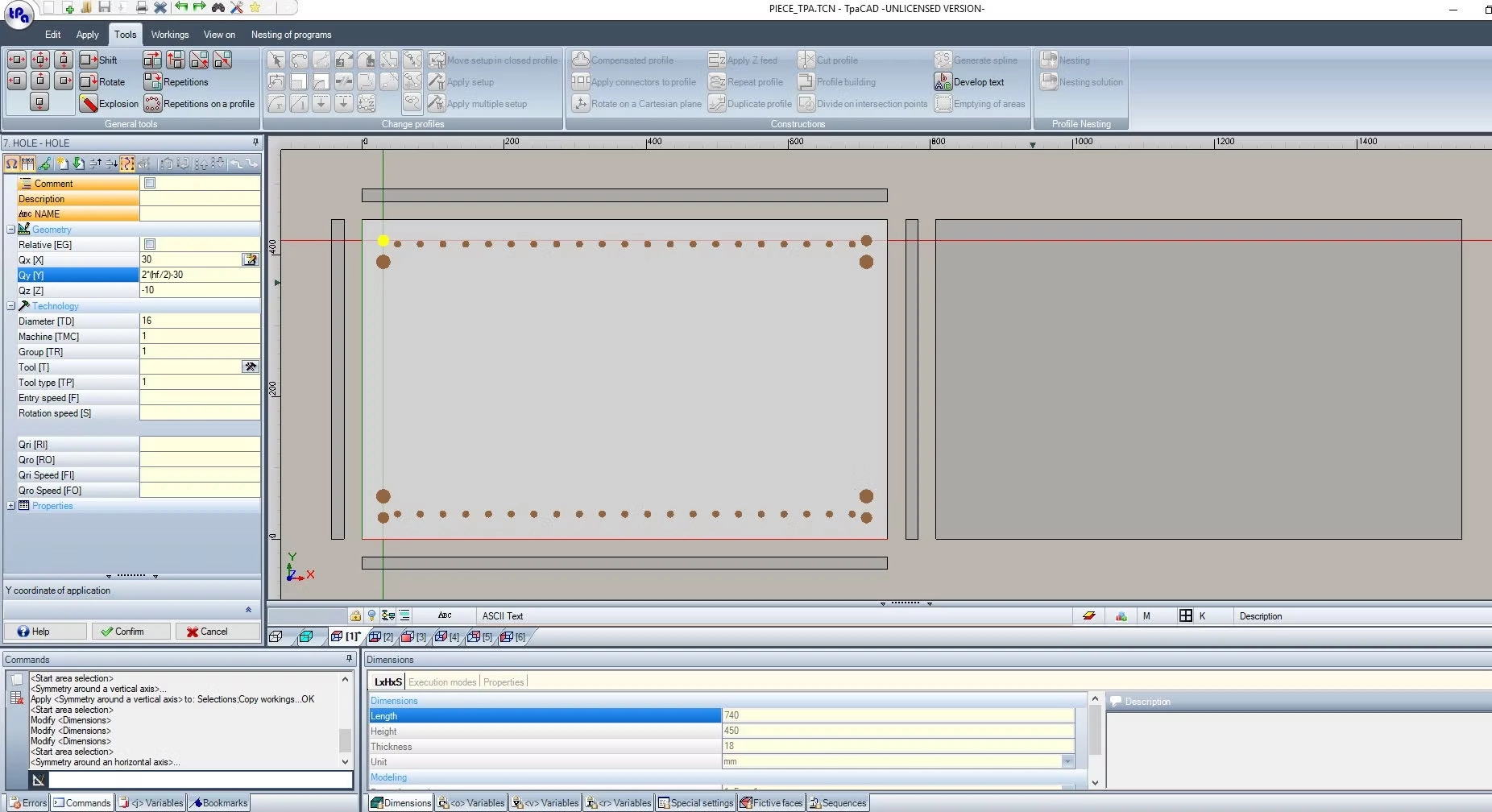Enable the Relative [EG] checkbox
The width and height of the screenshot is (1492, 812).
(x=150, y=245)
